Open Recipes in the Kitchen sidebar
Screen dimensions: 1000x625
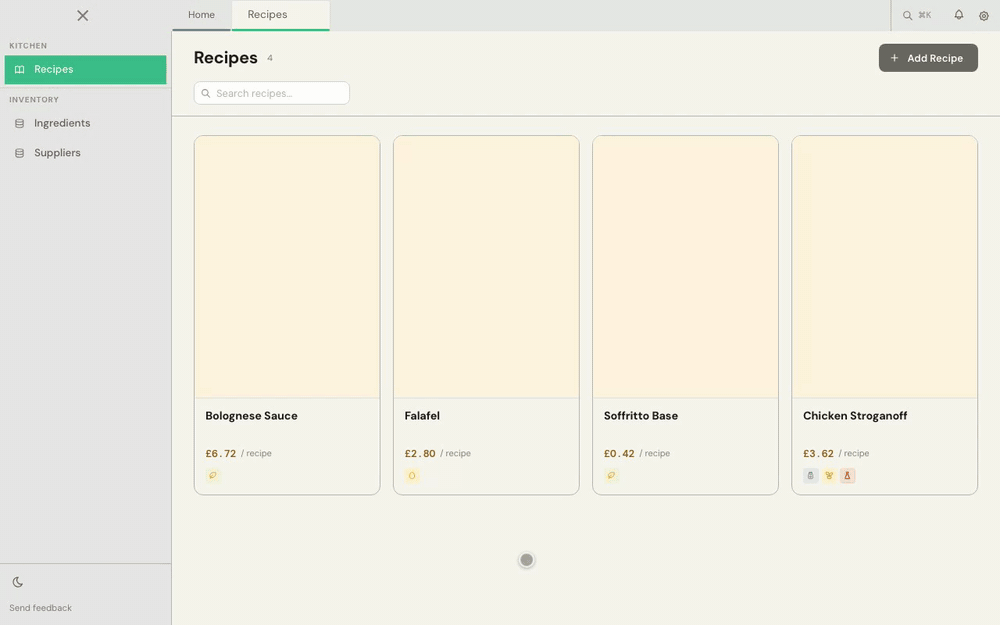(85, 70)
